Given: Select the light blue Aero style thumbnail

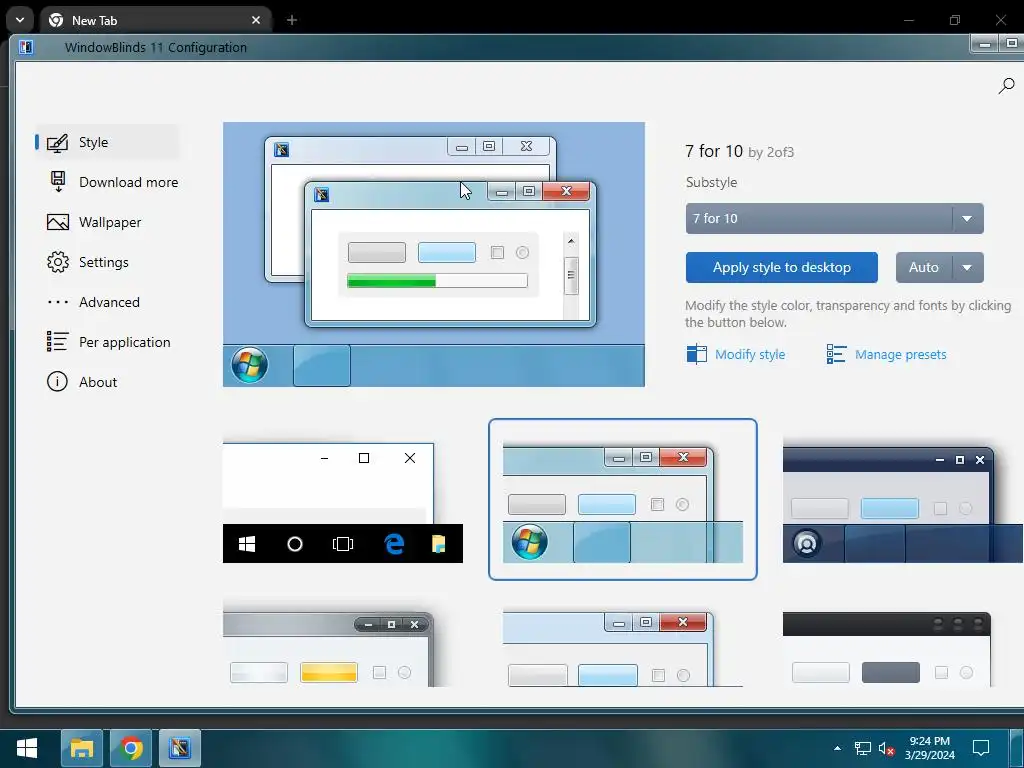Looking at the screenshot, I should [x=623, y=648].
